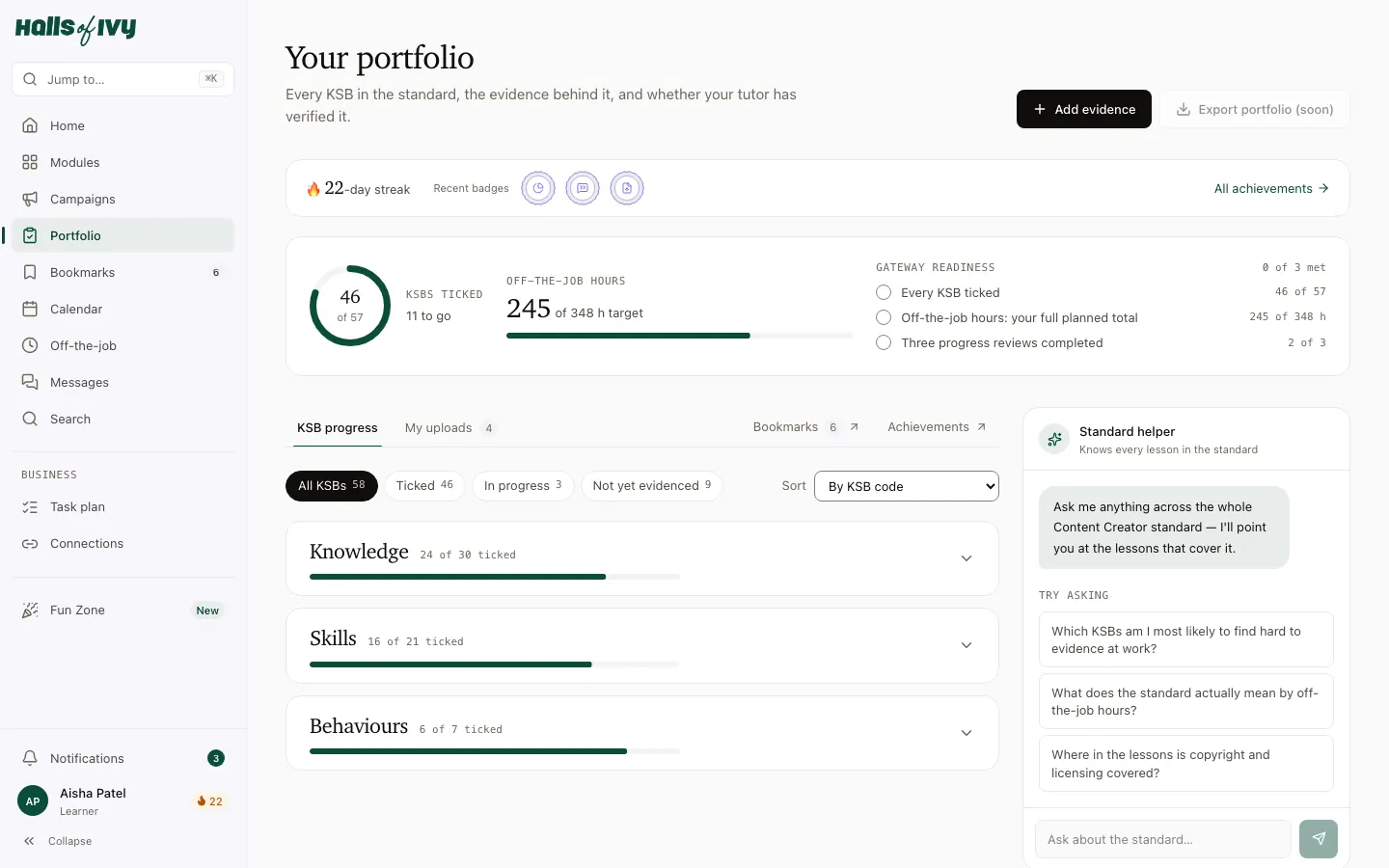Toggle 'Every KSB ticked' readiness circle

[884, 292]
